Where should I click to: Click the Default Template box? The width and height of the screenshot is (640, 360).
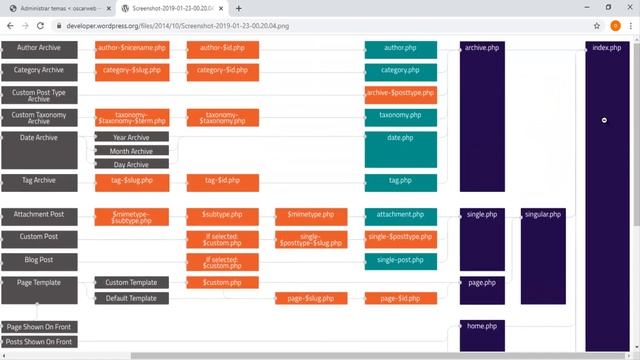click(132, 298)
